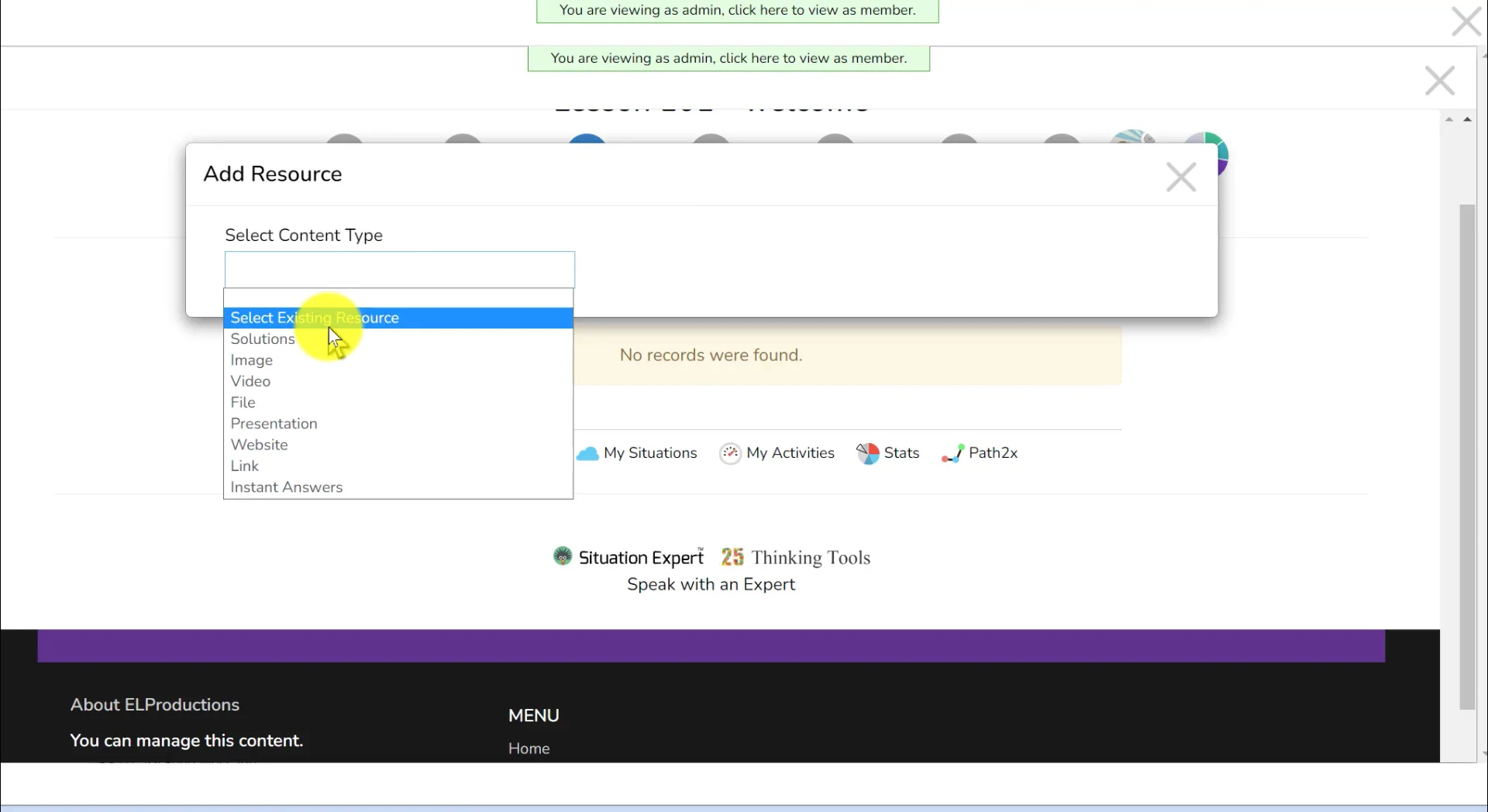Open My Activities via the gauge icon
1488x812 pixels.
coord(730,453)
